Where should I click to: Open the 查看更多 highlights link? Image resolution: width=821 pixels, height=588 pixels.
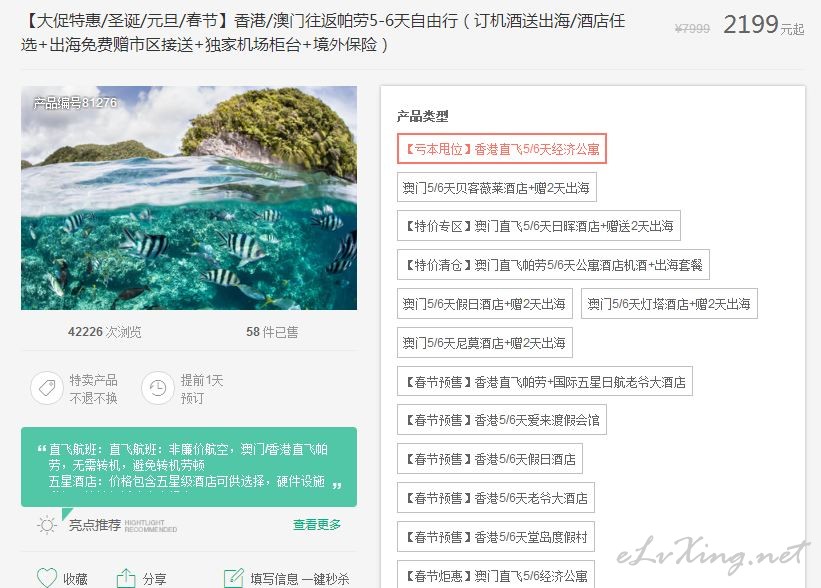click(x=317, y=524)
